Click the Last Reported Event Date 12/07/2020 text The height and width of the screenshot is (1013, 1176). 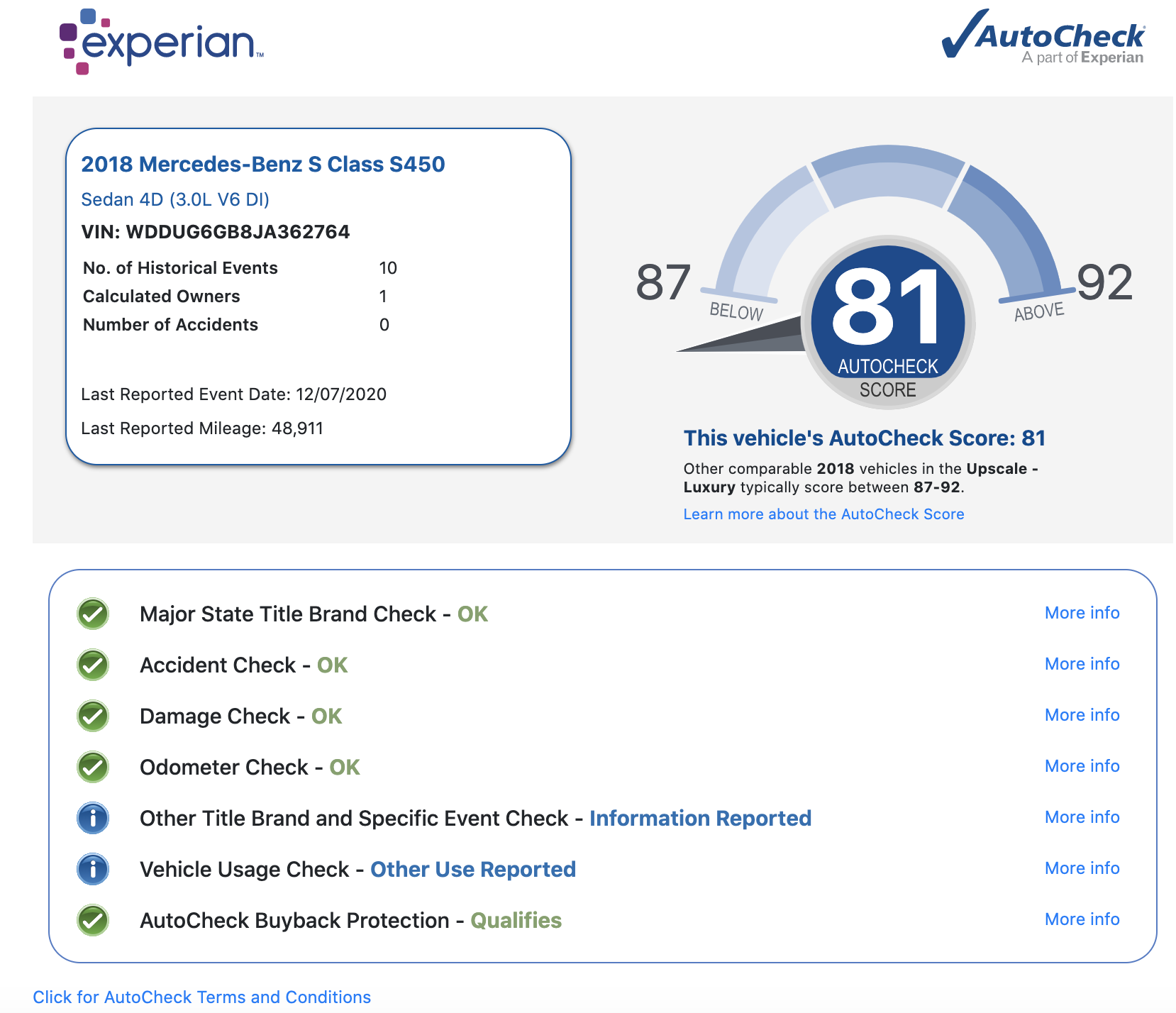[234, 394]
